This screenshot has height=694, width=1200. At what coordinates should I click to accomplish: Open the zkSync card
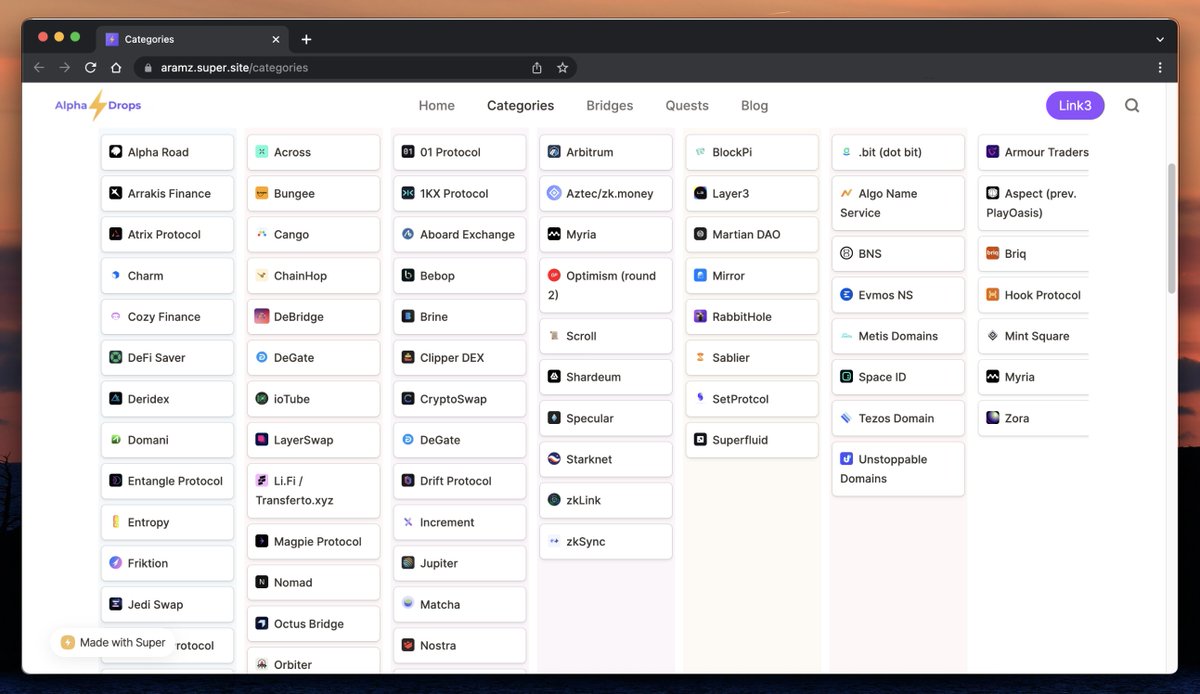pyautogui.click(x=605, y=541)
